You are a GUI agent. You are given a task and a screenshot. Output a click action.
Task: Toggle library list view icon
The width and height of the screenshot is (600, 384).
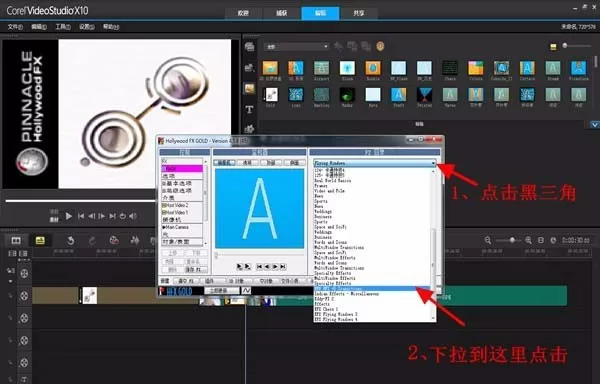pos(553,47)
